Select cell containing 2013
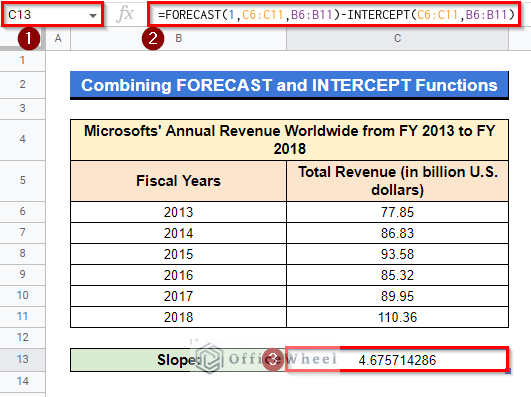This screenshot has width=531, height=397. pyautogui.click(x=178, y=212)
